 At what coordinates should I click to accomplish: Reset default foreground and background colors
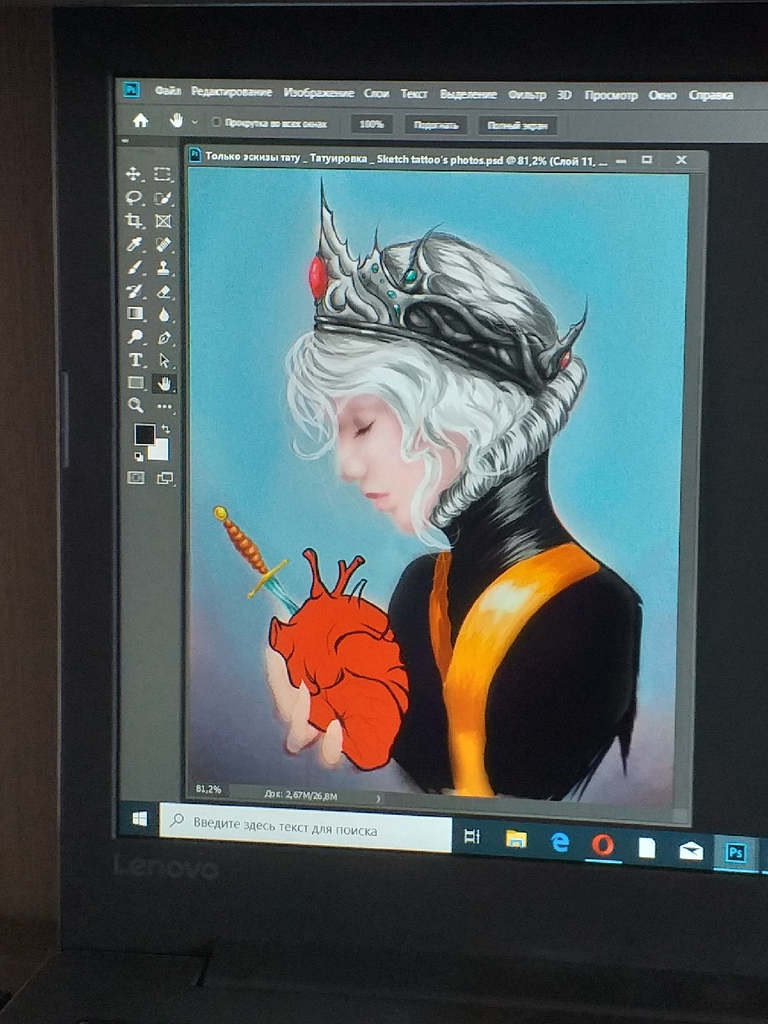coord(138,456)
